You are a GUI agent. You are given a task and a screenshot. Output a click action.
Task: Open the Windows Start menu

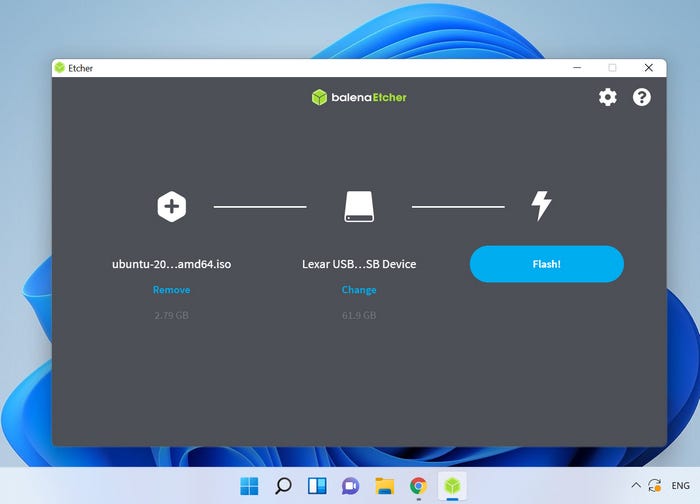point(249,486)
